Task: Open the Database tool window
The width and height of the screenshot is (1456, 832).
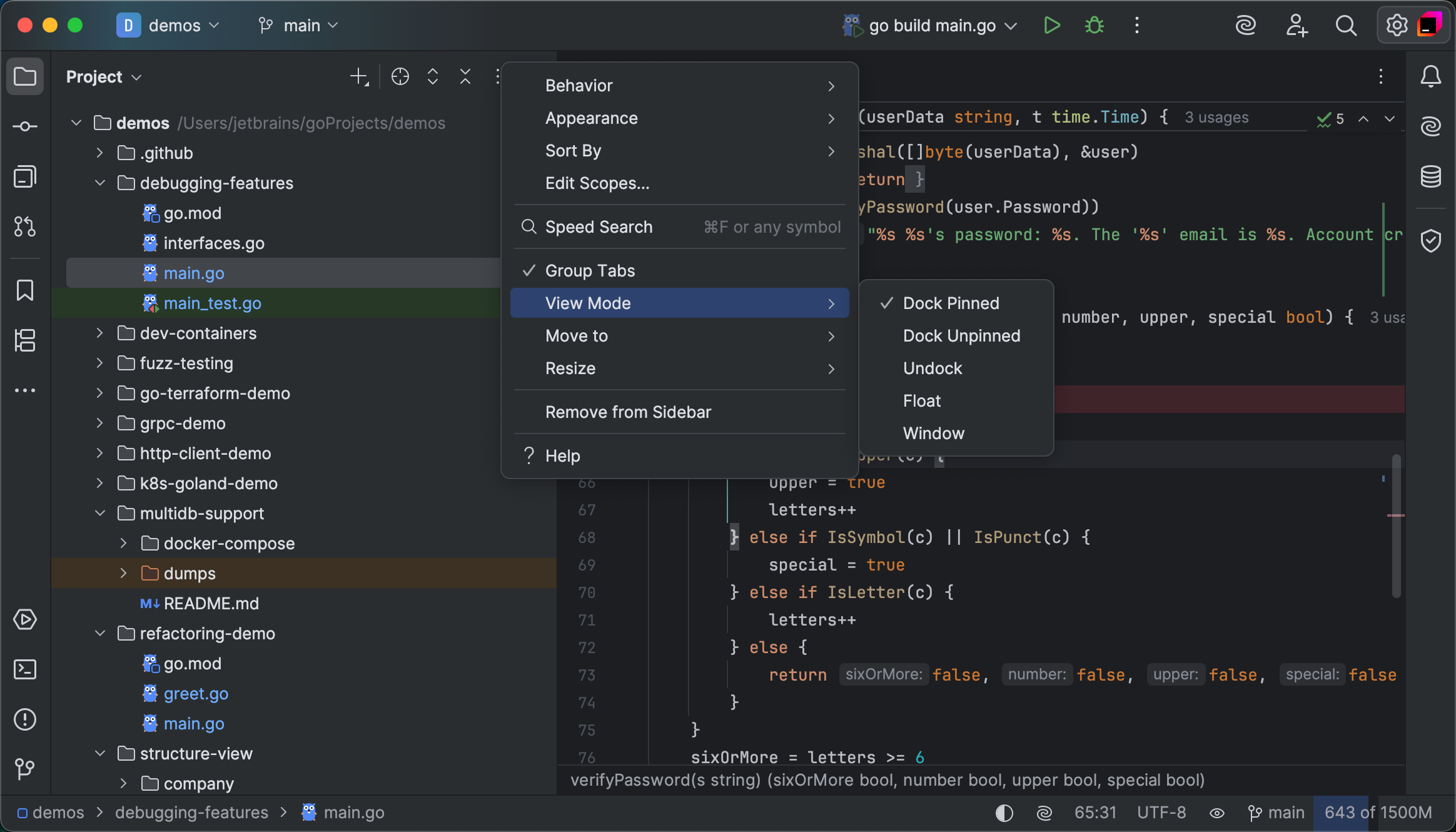Action: pos(1432,177)
